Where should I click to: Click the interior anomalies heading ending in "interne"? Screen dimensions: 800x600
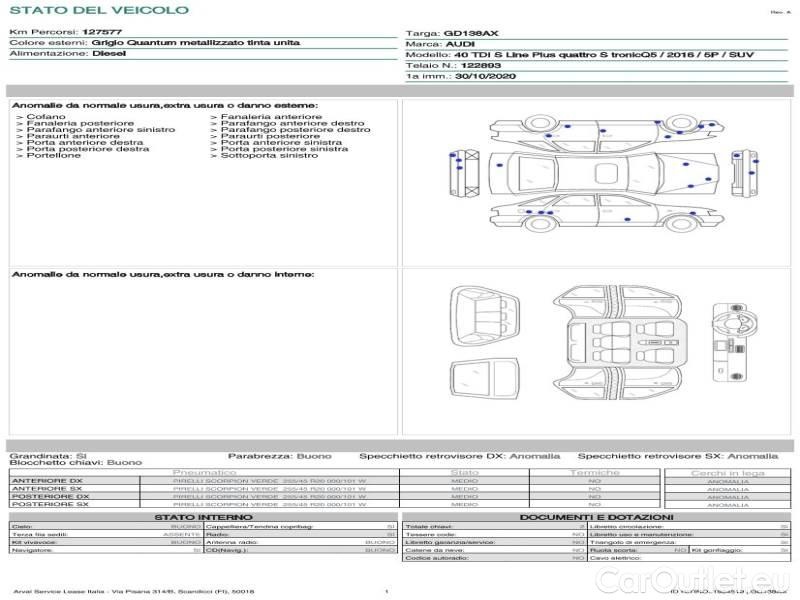pyautogui.click(x=163, y=274)
